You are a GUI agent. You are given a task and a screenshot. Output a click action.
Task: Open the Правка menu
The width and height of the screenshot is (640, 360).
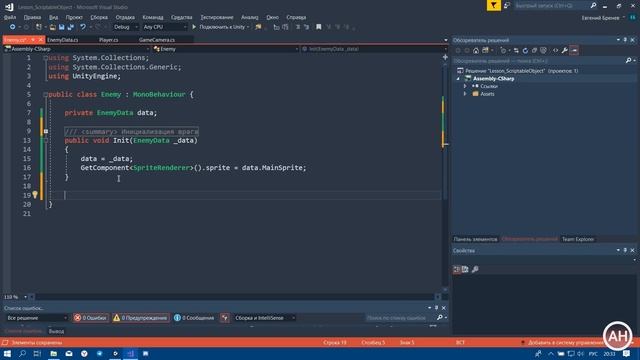pyautogui.click(x=32, y=17)
